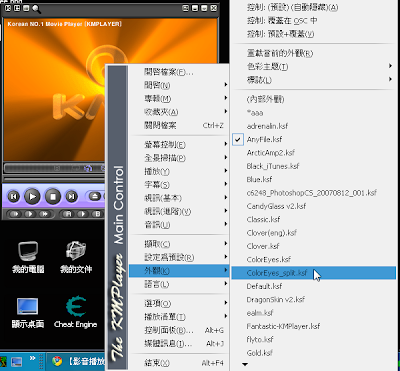The height and width of the screenshot is (371, 400).
Task: Click magnifier icon in player title bar
Action: pyautogui.click(x=36, y=9)
